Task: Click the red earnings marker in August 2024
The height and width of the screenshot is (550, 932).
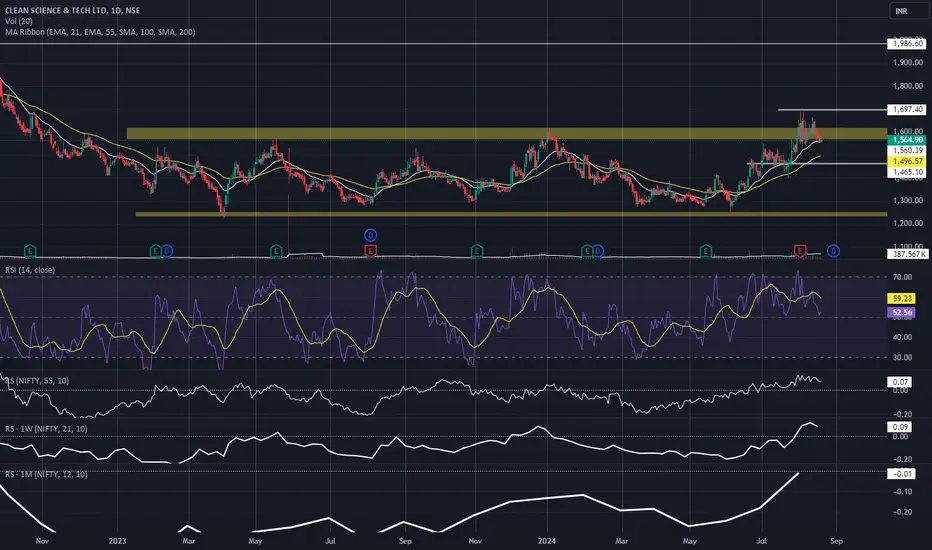Action: 800,252
